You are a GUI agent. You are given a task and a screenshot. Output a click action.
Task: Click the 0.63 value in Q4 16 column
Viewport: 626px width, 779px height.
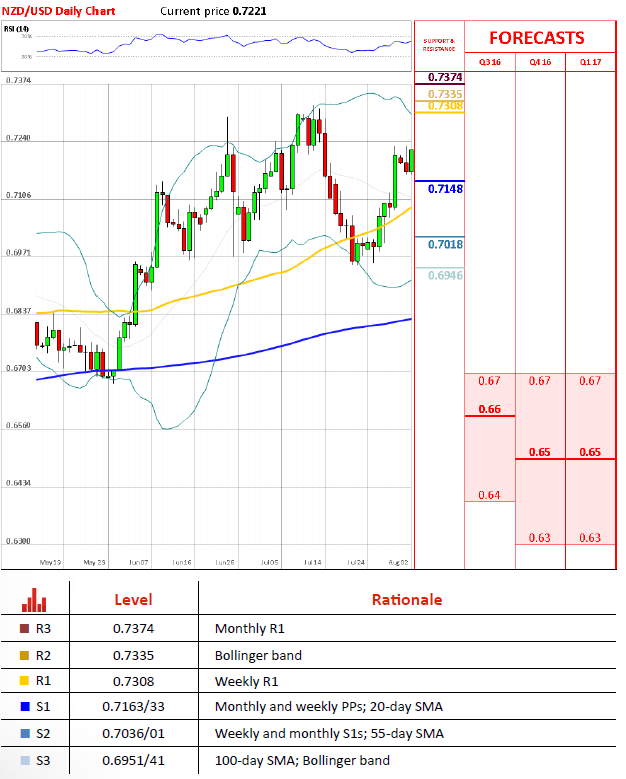(540, 538)
